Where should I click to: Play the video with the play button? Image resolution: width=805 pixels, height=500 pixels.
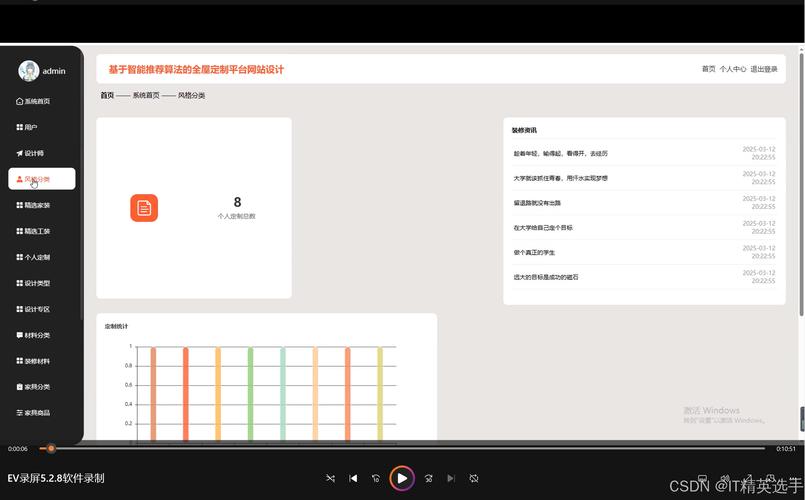pos(402,478)
